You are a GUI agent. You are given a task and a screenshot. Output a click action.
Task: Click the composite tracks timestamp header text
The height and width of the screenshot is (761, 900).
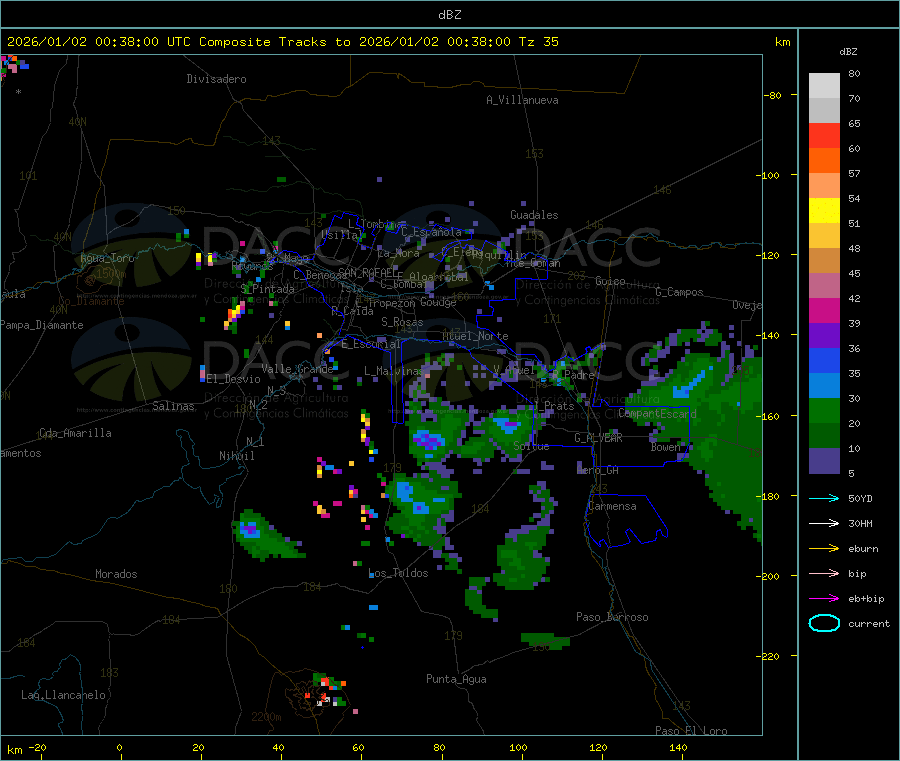click(282, 42)
